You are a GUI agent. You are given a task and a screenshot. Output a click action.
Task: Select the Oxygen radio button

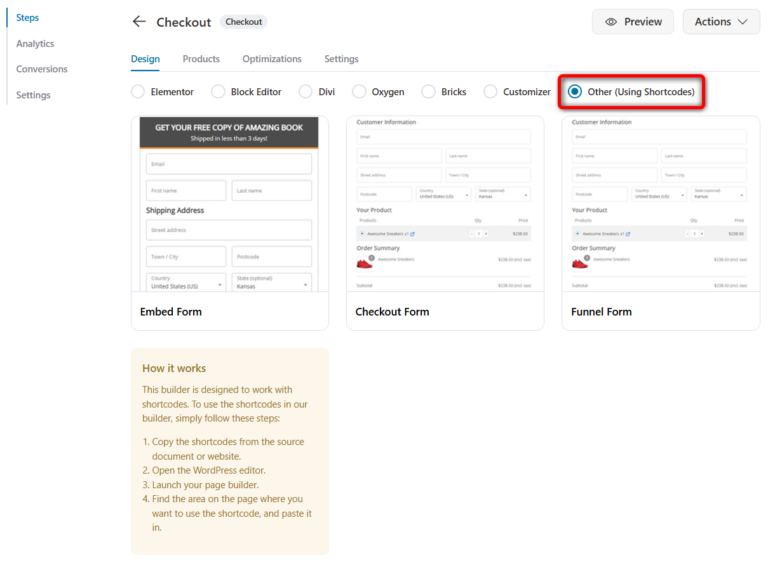[359, 92]
